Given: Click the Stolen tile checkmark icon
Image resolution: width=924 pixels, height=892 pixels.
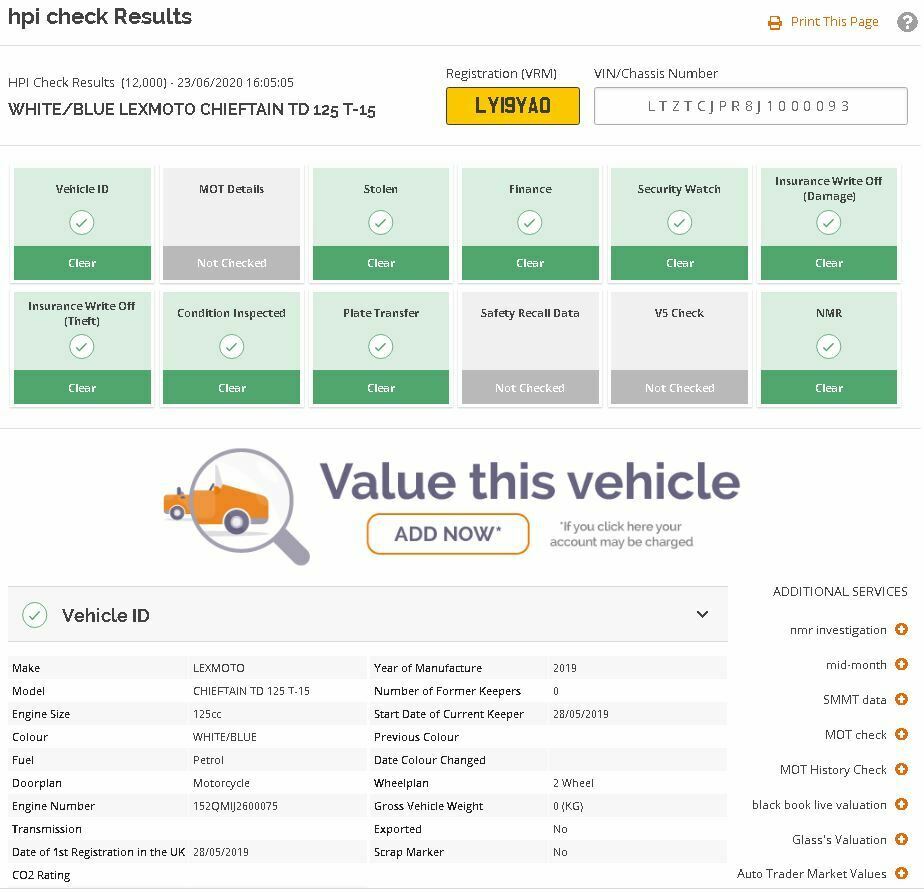Looking at the screenshot, I should click(381, 223).
